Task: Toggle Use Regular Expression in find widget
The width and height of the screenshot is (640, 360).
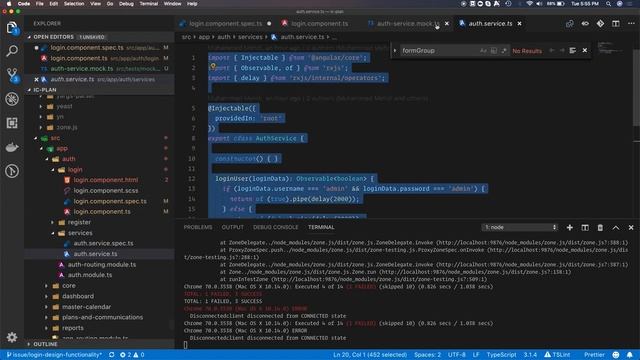Action: tap(504, 51)
